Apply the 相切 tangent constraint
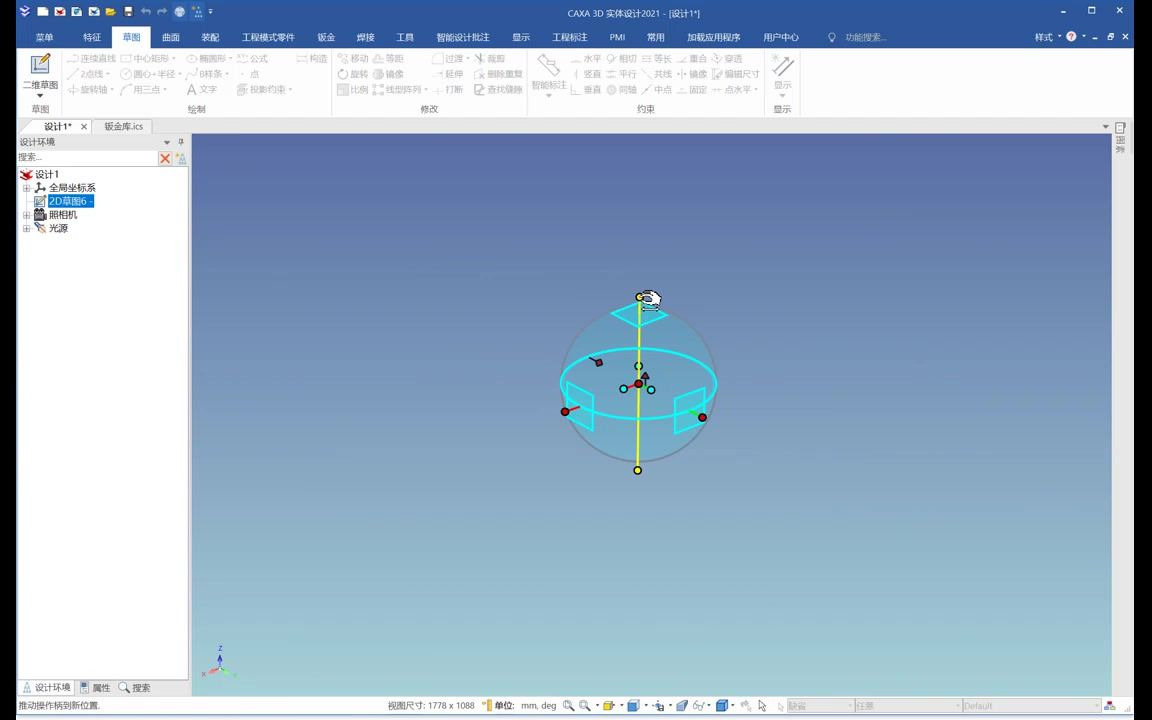The height and width of the screenshot is (720, 1152). [622, 58]
